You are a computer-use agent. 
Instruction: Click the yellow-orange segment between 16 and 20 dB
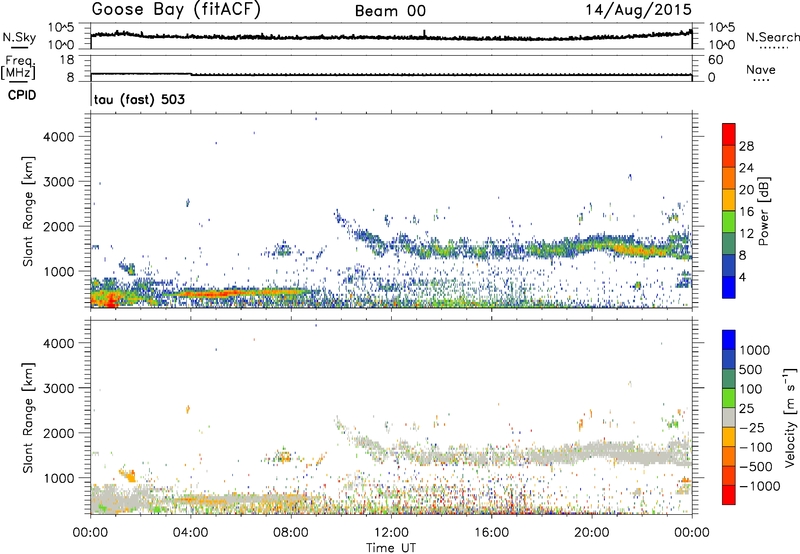(x=729, y=200)
